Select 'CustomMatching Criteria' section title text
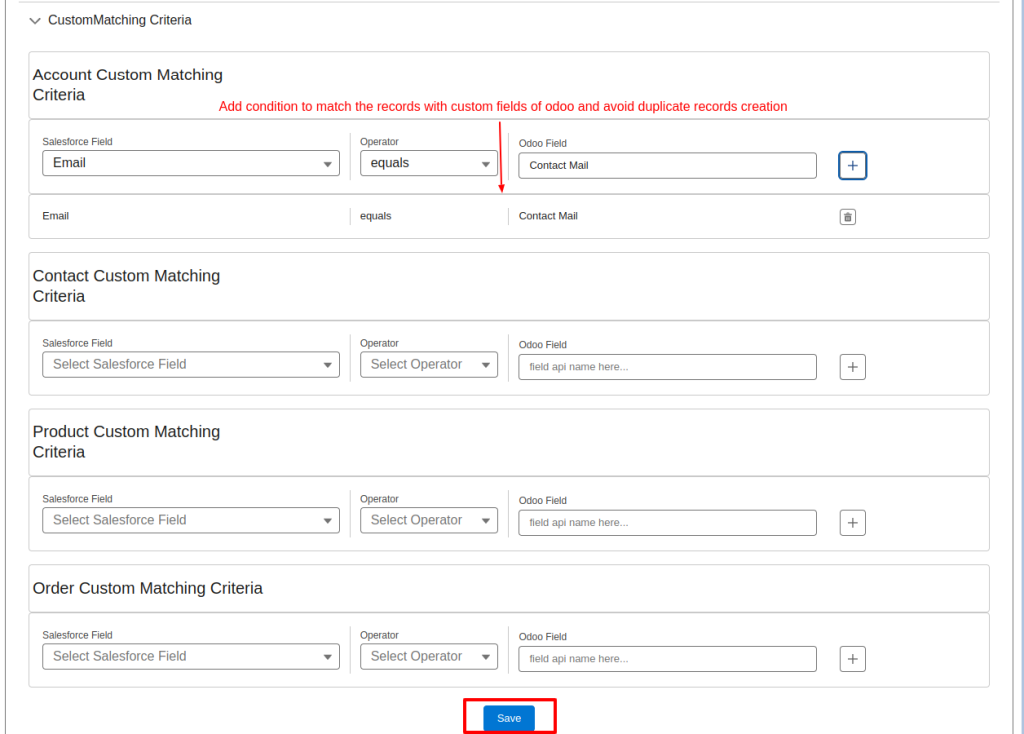 (x=120, y=20)
